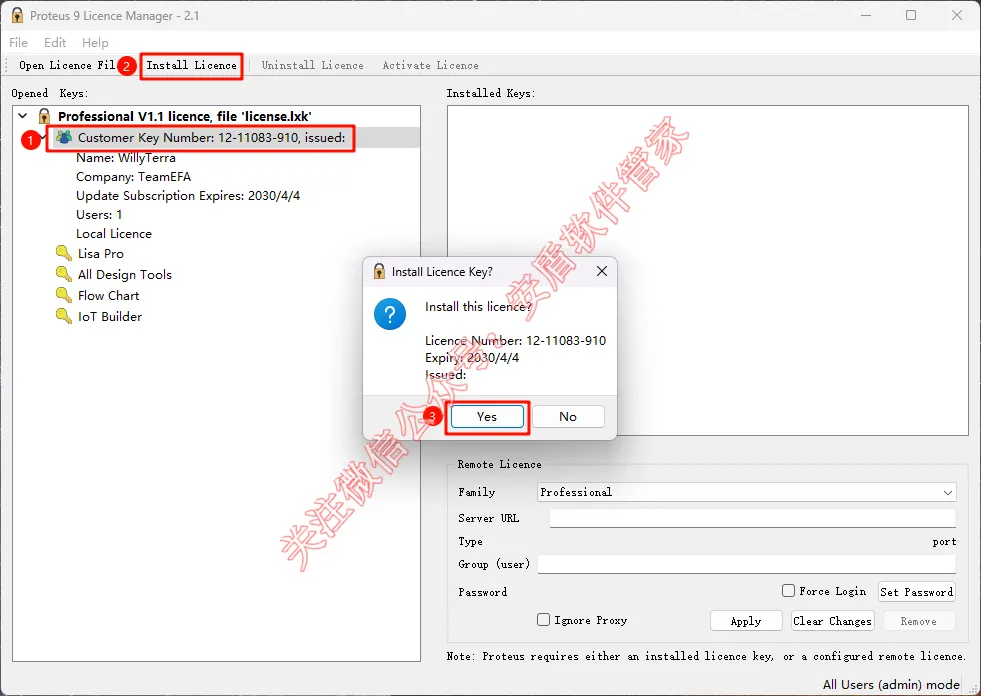Open the File menu
This screenshot has width=981, height=696.
pos(18,43)
